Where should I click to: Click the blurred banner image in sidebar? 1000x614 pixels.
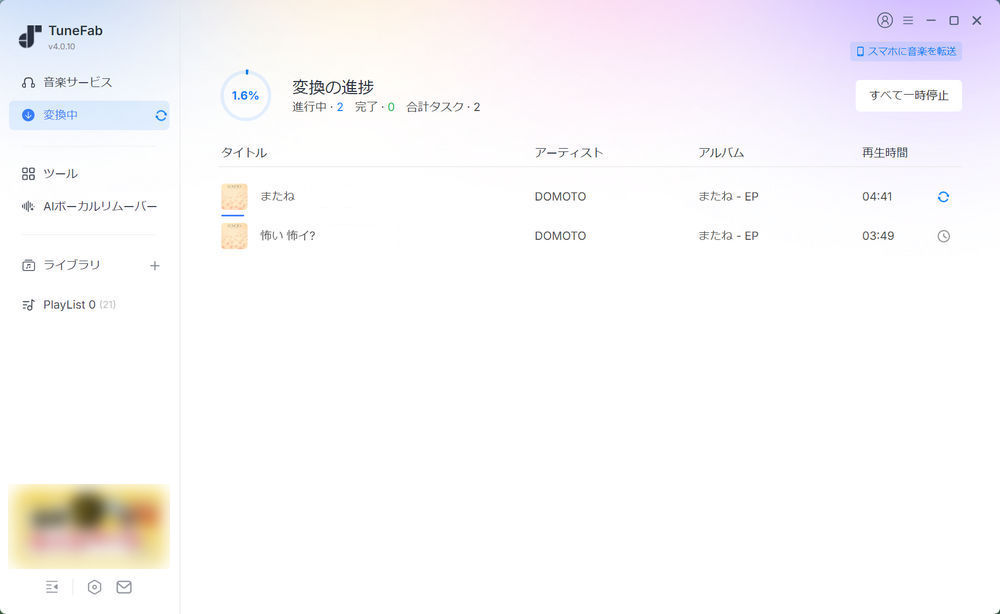coord(89,527)
